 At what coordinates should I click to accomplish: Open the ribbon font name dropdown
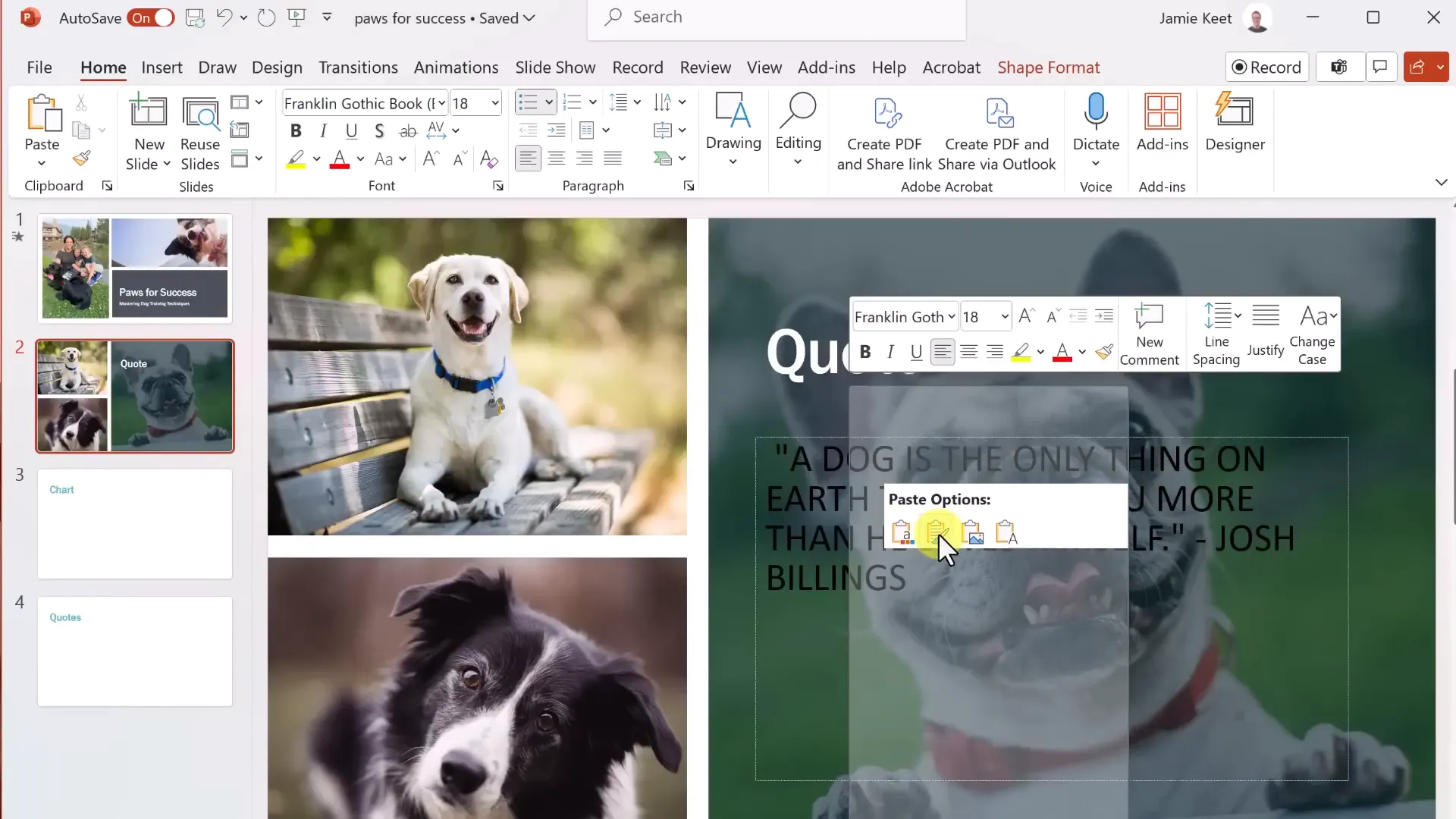click(x=441, y=103)
